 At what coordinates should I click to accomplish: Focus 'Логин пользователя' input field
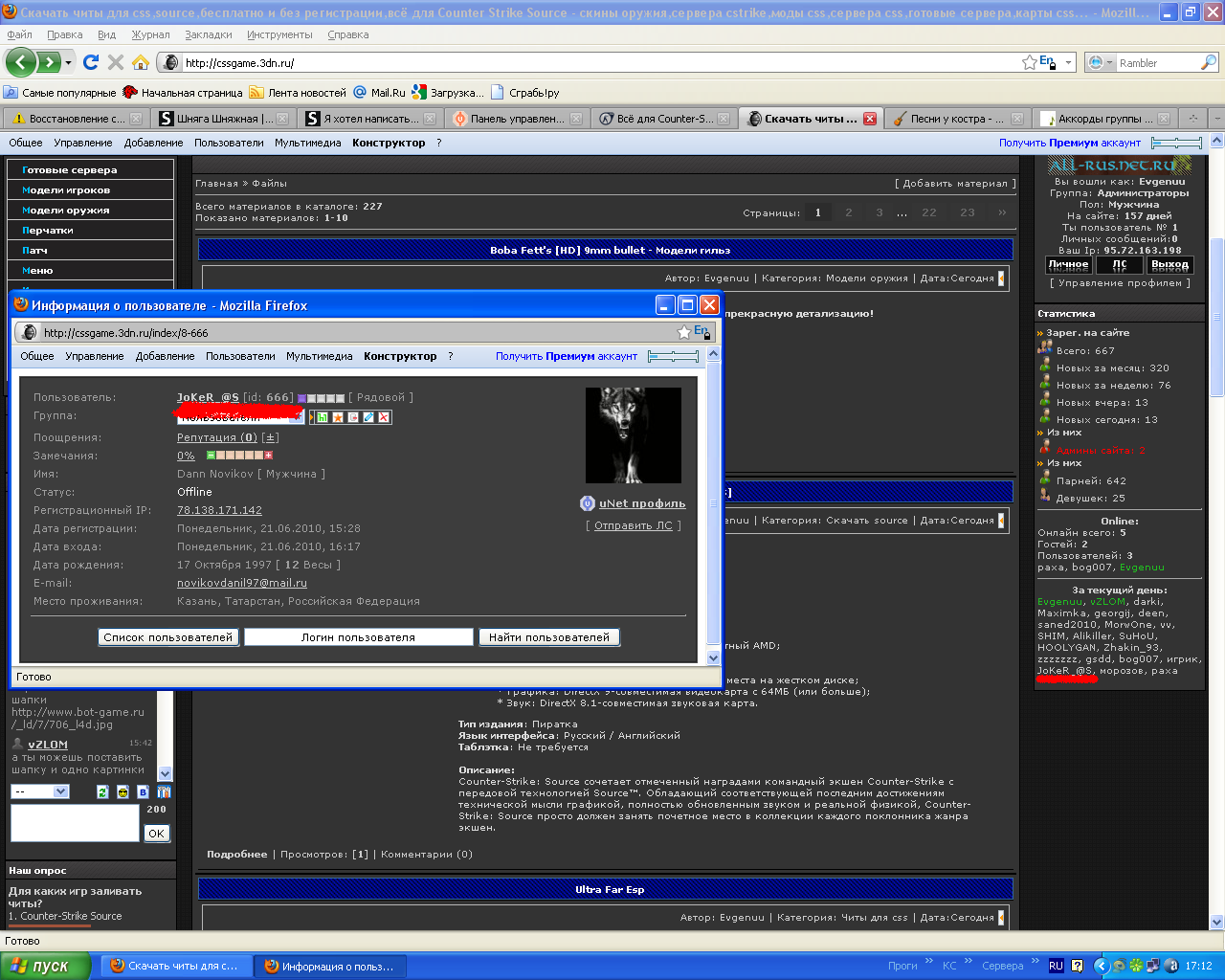coord(359,637)
